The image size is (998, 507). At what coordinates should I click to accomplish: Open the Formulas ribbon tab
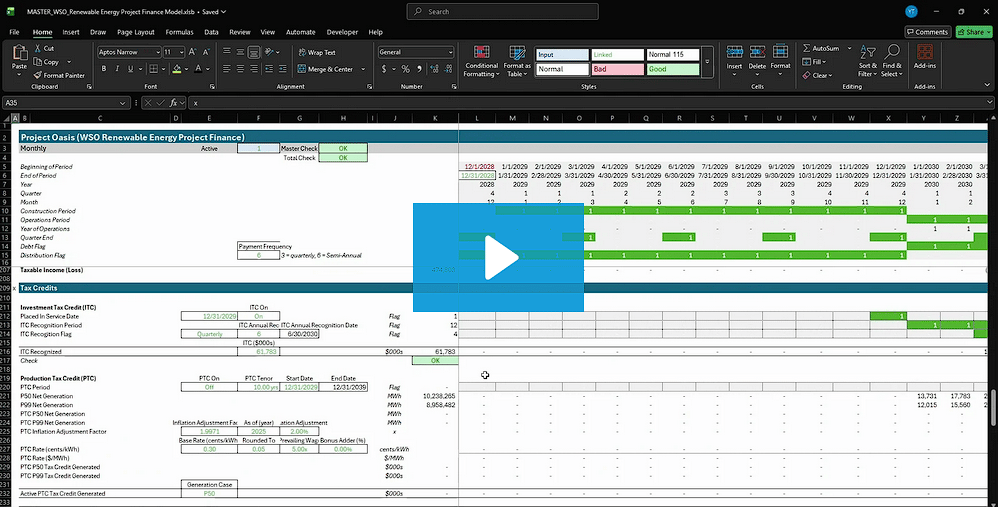click(179, 32)
